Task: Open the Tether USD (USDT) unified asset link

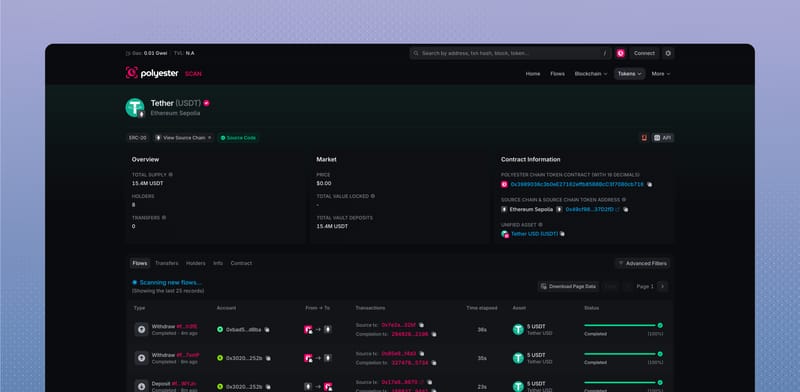Action: tap(534, 234)
